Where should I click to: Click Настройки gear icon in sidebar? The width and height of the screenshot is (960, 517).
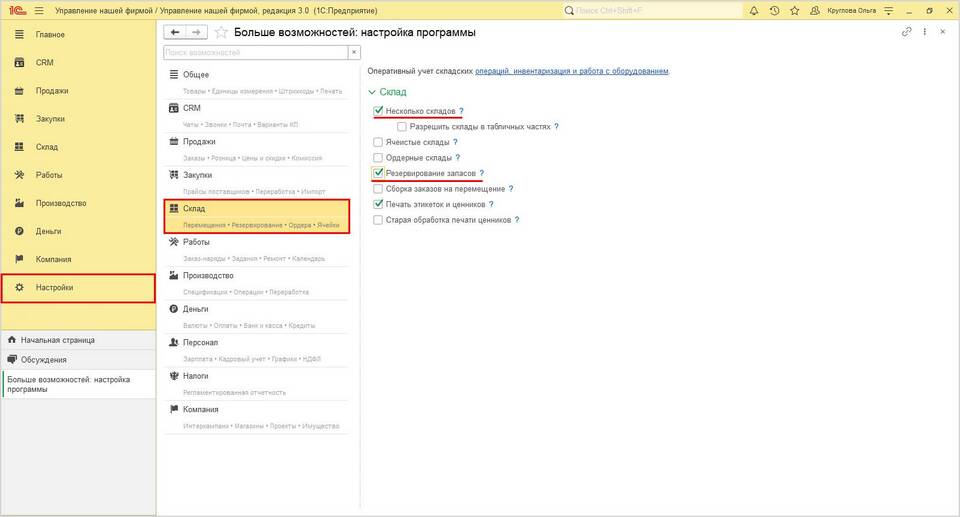click(20, 287)
